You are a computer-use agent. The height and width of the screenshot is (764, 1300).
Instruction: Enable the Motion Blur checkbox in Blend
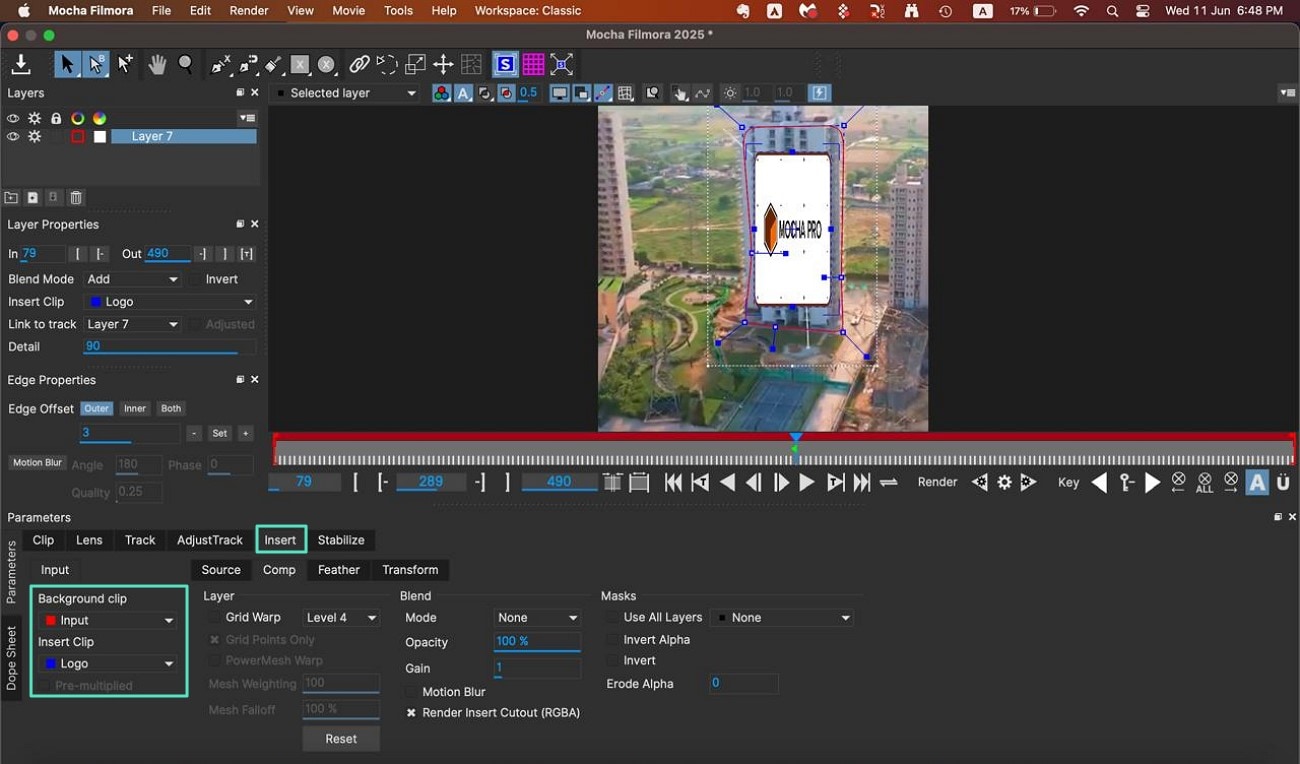[411, 692]
